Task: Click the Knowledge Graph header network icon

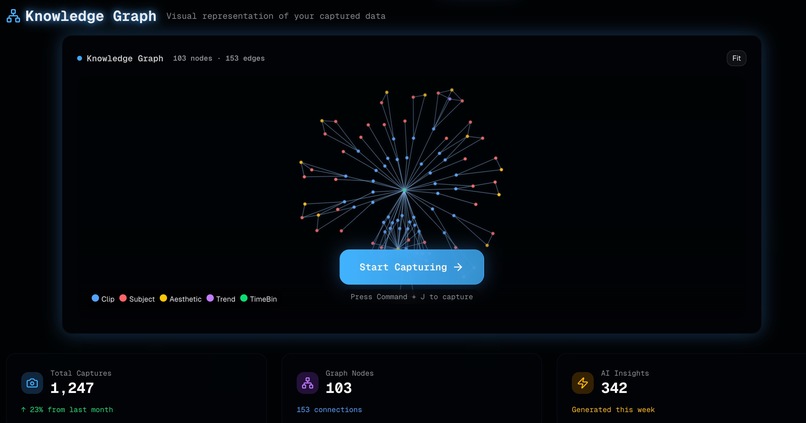Action: 13,16
